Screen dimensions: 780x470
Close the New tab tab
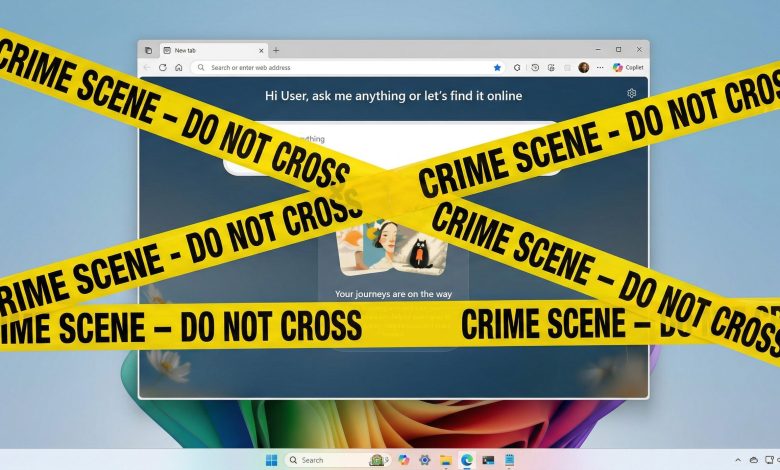point(261,50)
